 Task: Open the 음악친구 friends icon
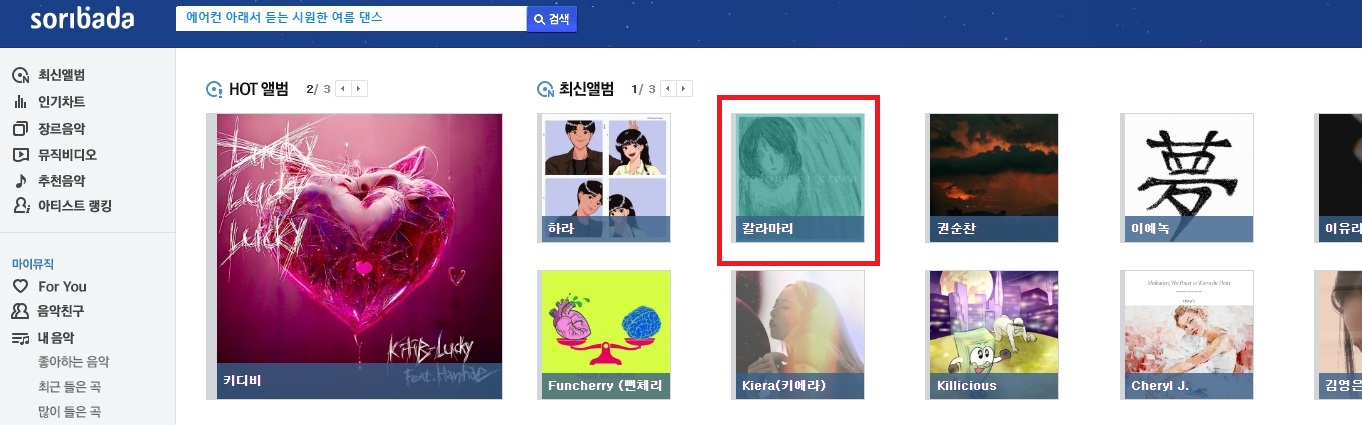coord(19,311)
